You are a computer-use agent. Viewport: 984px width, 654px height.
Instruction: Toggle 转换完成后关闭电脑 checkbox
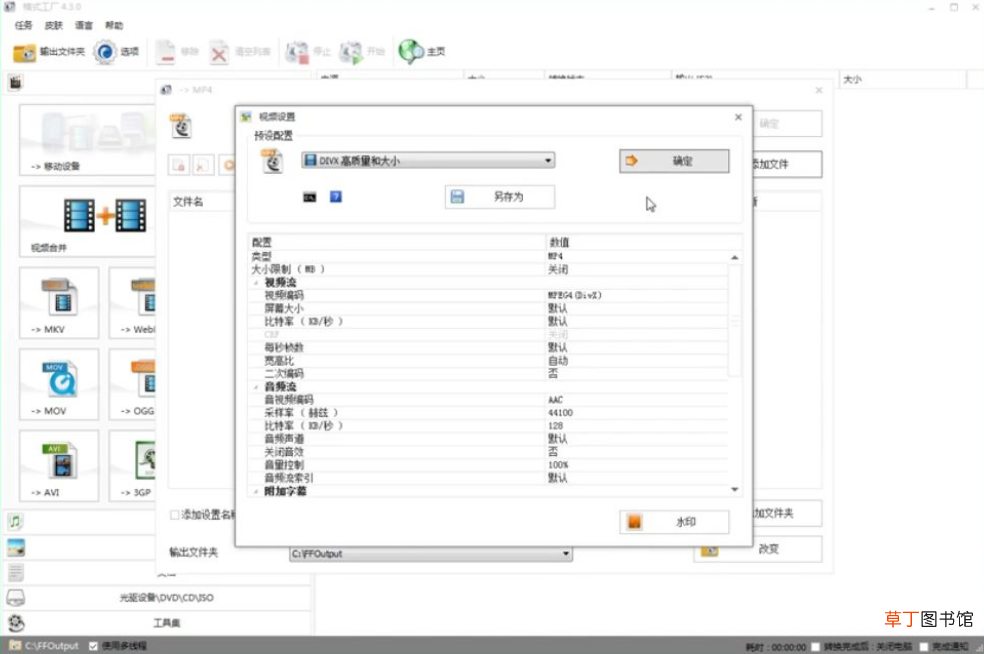pos(815,646)
